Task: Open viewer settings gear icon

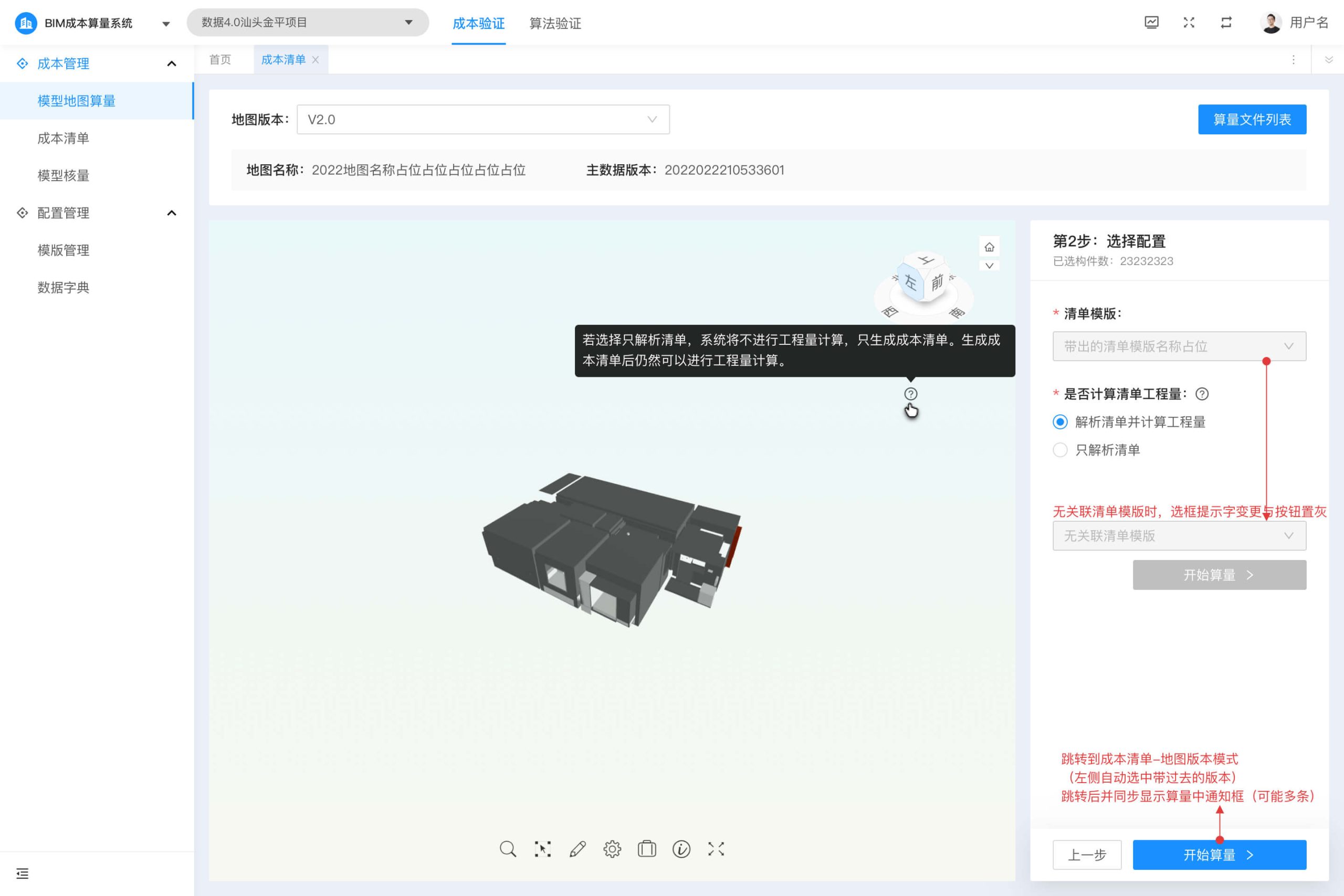Action: tap(612, 849)
